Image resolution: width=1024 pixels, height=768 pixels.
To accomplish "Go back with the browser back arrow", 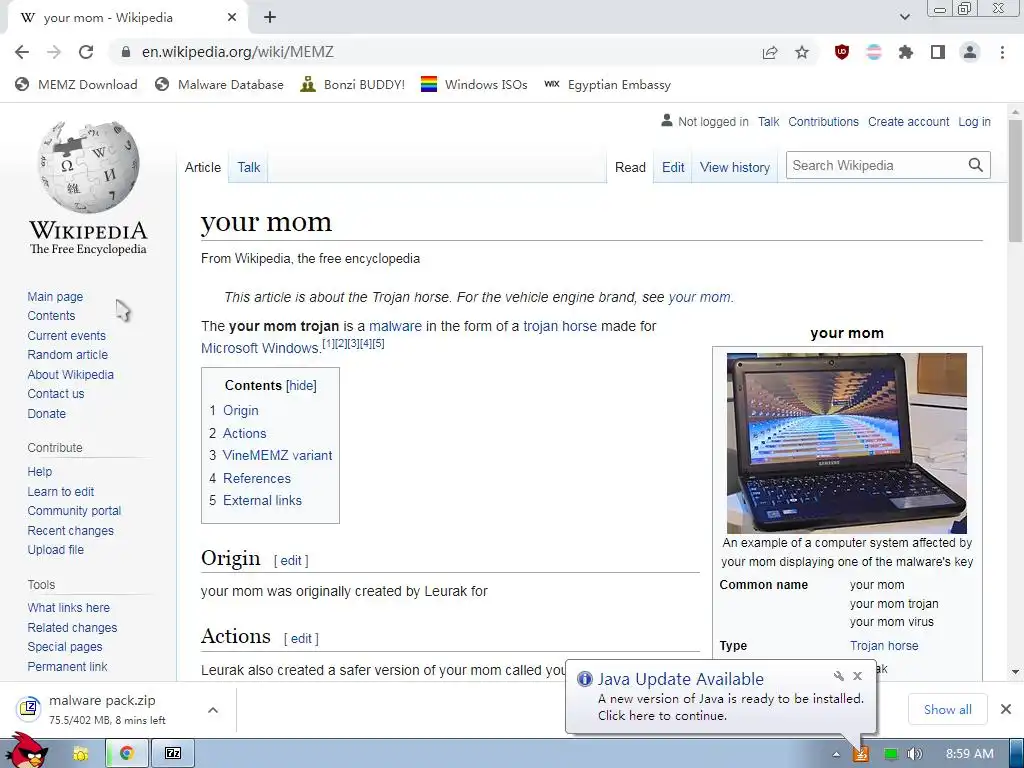I will (22, 52).
